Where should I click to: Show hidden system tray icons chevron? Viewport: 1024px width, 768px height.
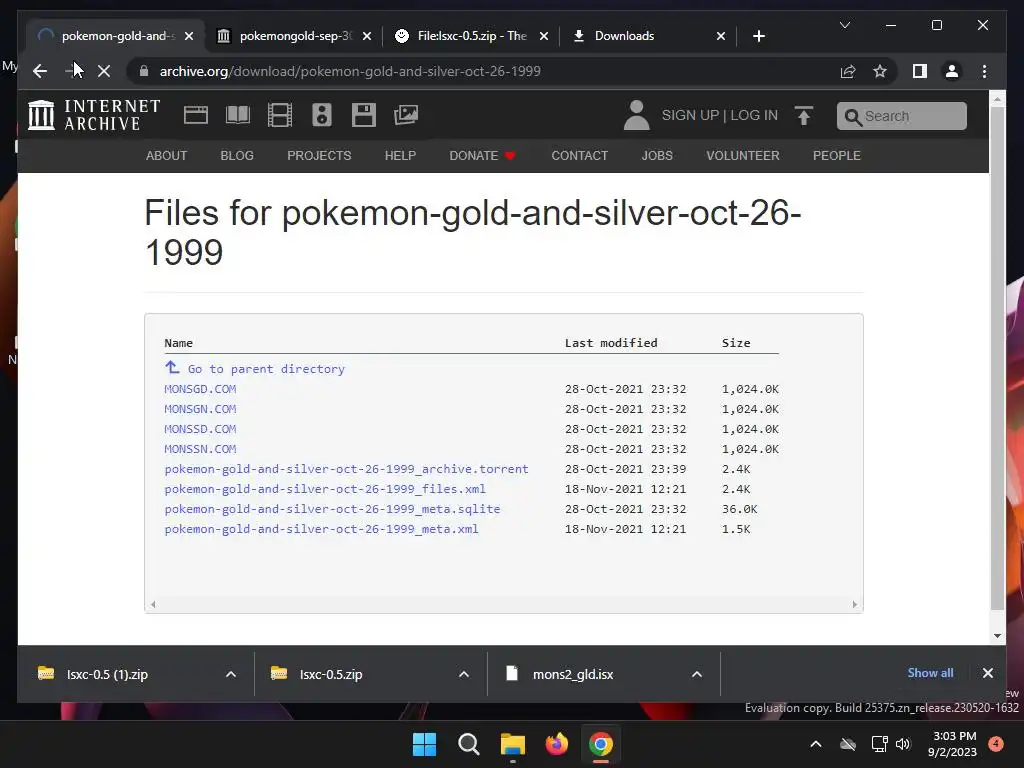816,744
